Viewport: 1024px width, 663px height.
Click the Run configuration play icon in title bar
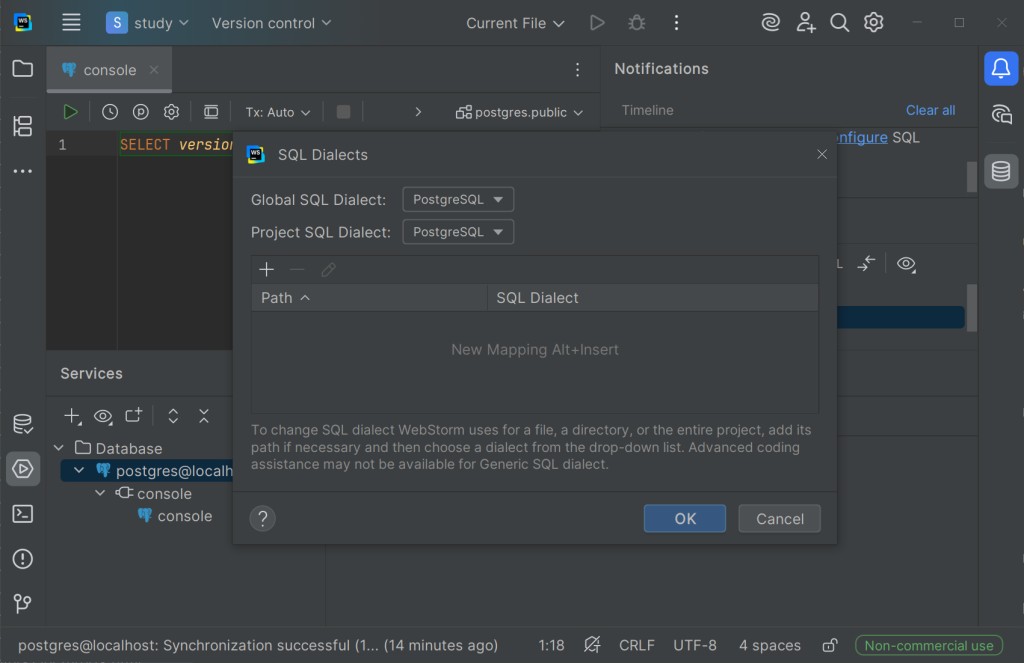pyautogui.click(x=597, y=23)
